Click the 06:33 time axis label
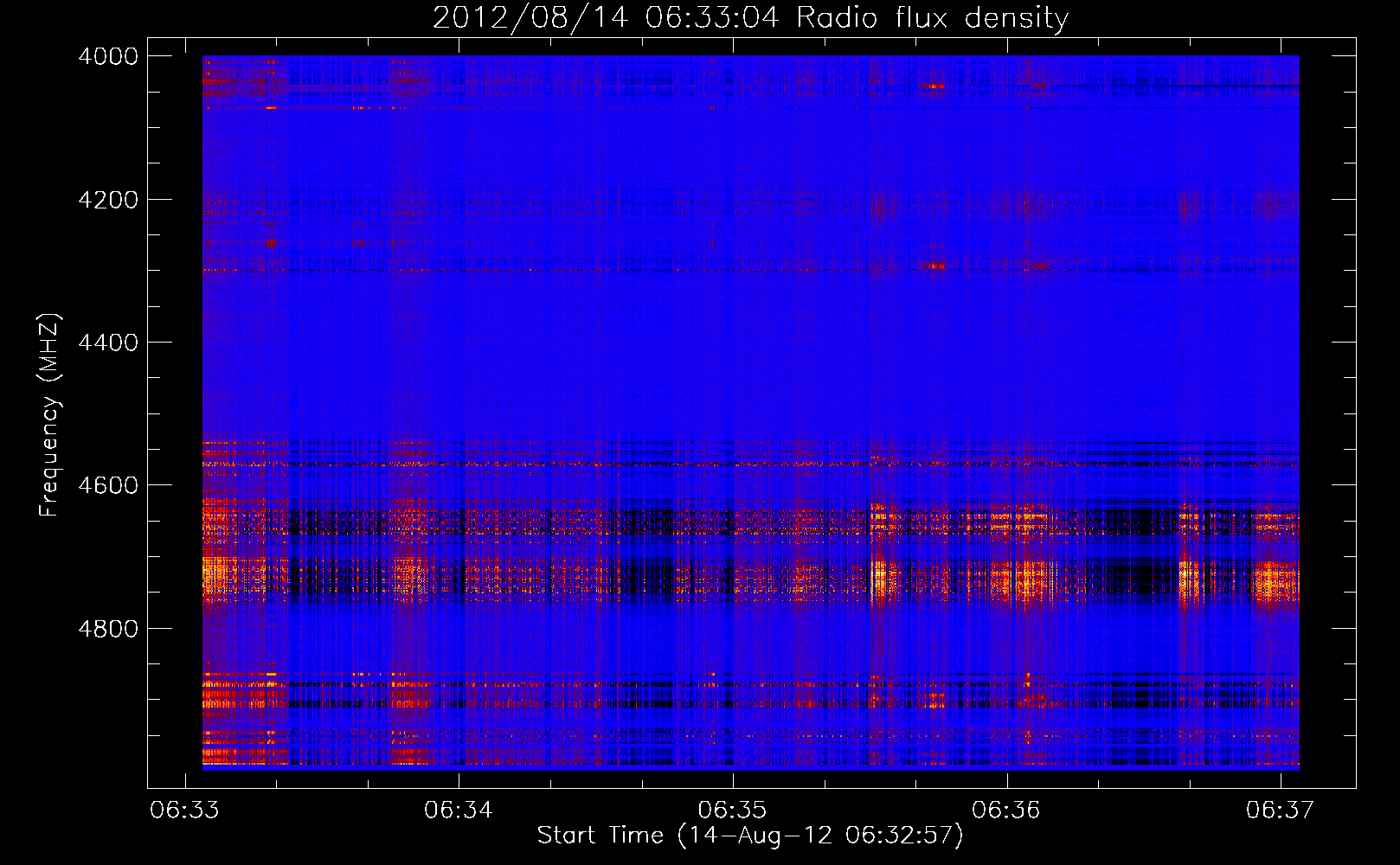The width and height of the screenshot is (1400, 865). point(184,811)
